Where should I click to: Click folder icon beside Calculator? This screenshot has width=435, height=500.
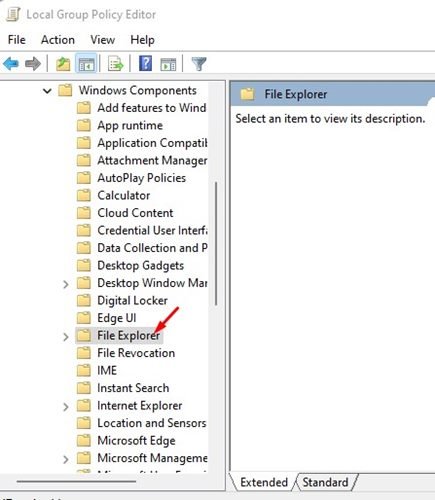(x=83, y=196)
